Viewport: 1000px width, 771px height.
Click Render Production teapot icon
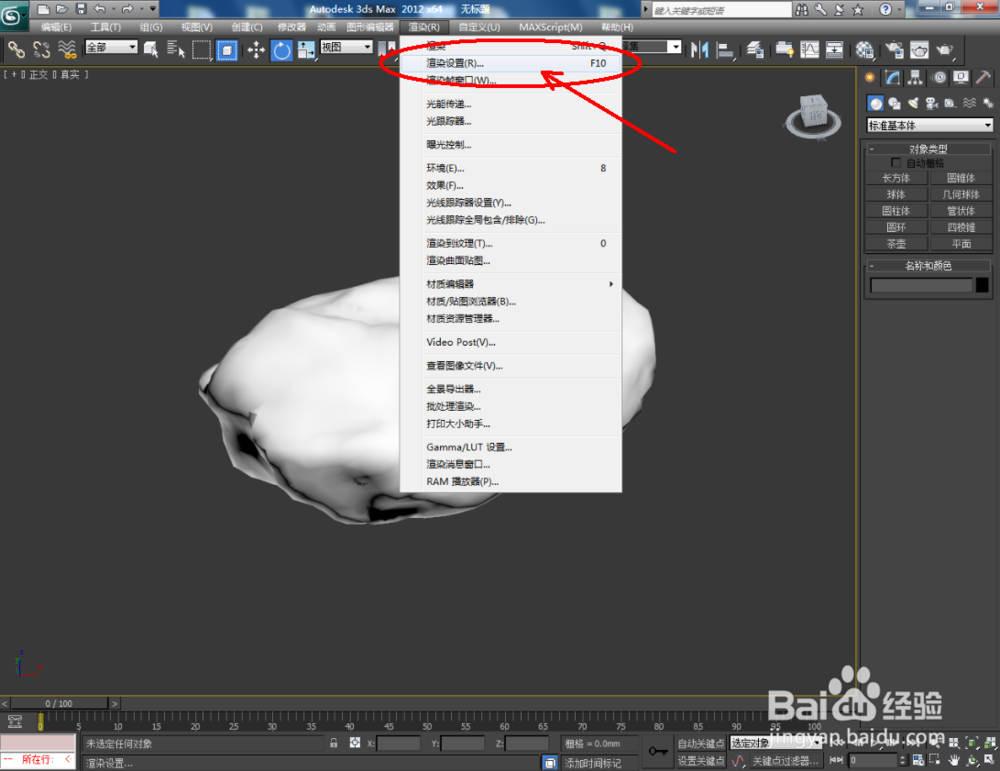point(945,49)
